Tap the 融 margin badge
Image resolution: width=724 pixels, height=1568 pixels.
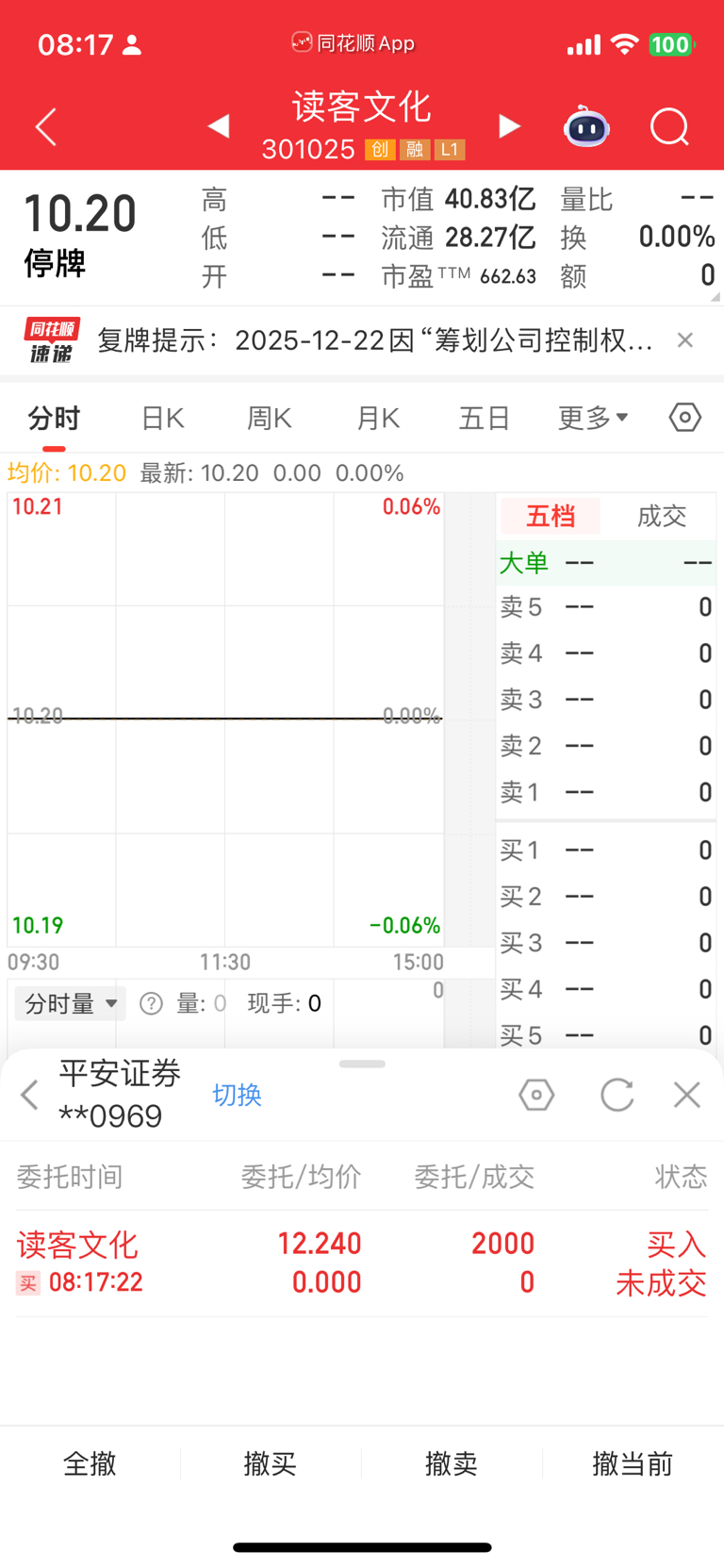(x=414, y=149)
